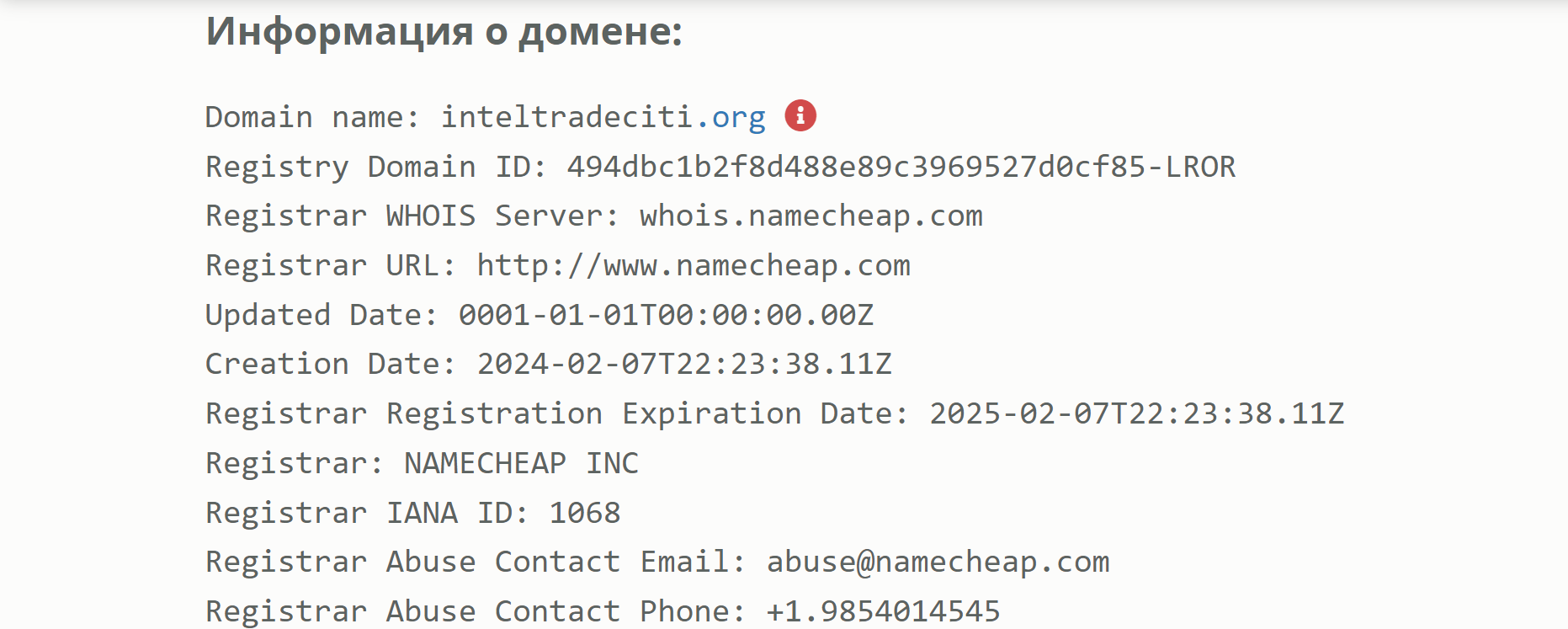Click the "Информация о домене:" heading
1568x629 pixels.
444,32
